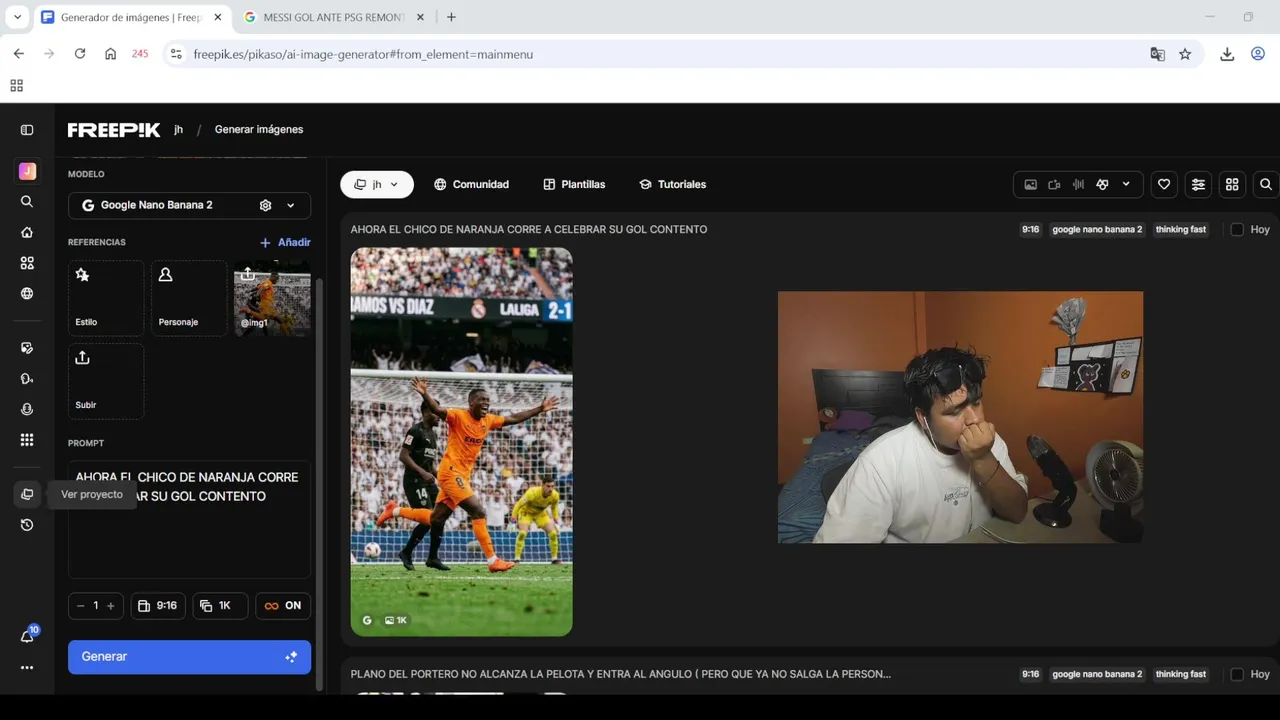Image resolution: width=1280 pixels, height=720 pixels.
Task: Open notifications bell with badge 10
Action: point(27,636)
